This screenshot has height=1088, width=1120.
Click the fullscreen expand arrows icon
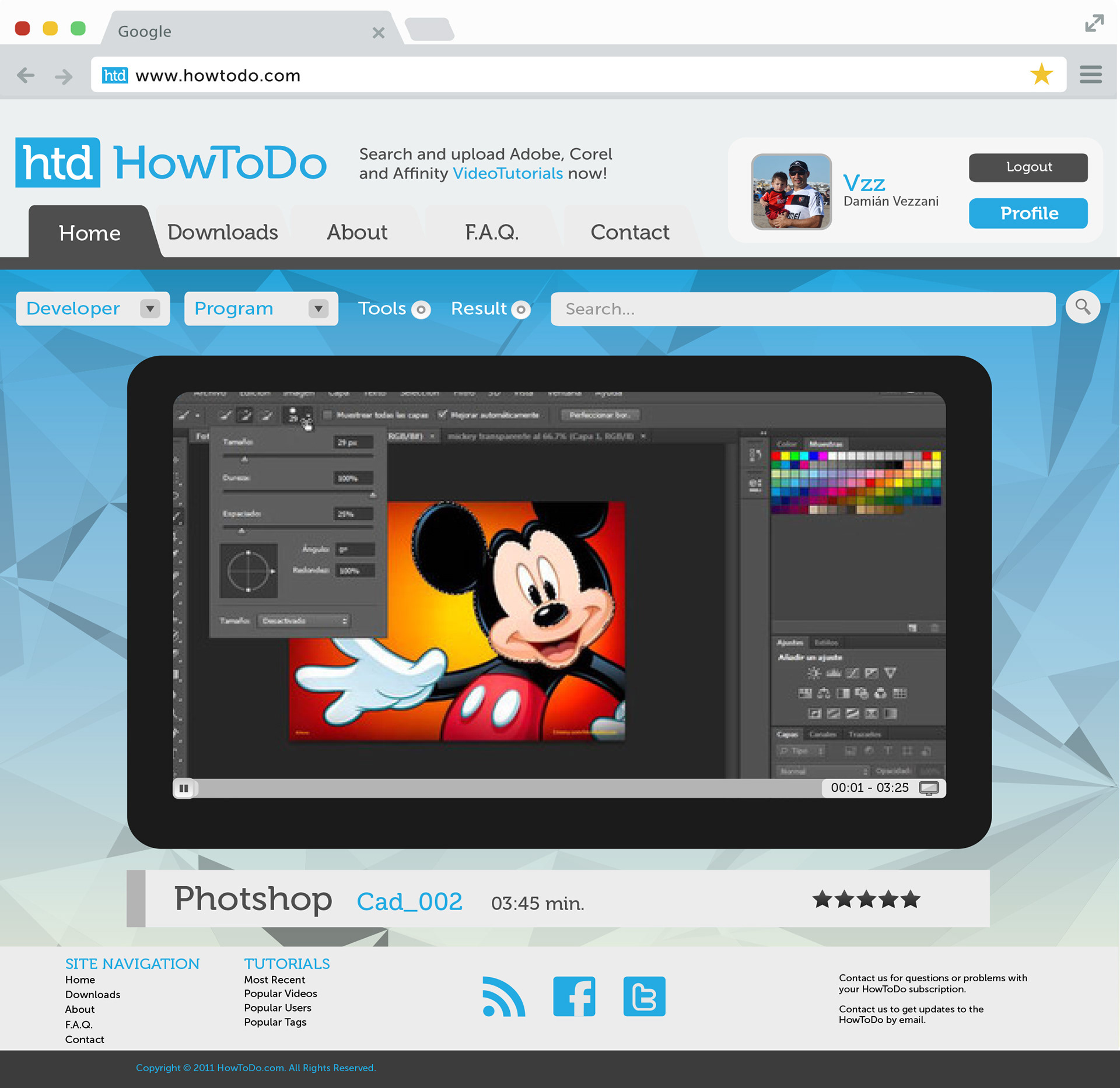pos(1094,23)
